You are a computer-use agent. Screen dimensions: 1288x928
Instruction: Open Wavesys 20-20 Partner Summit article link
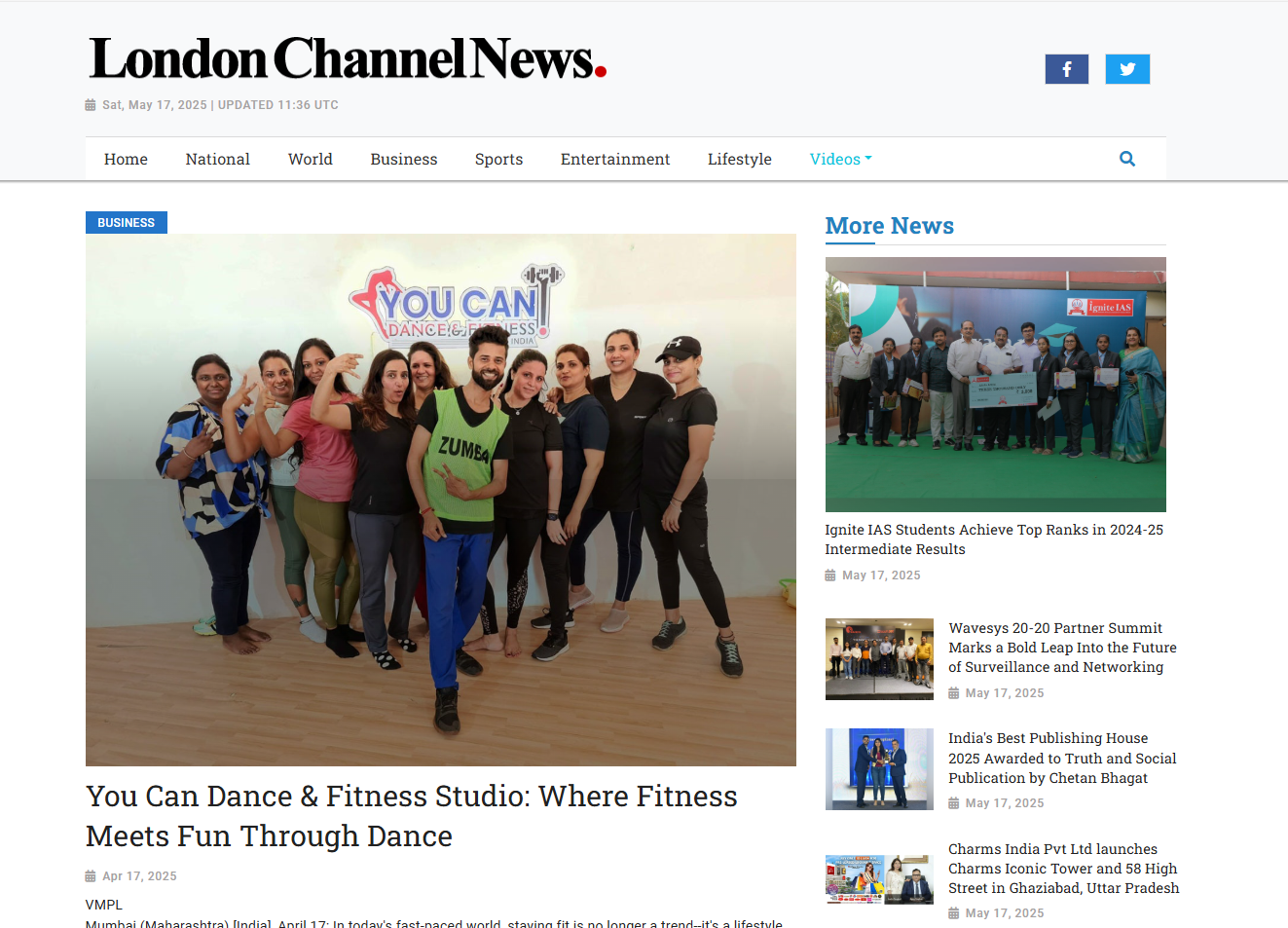[1063, 648]
